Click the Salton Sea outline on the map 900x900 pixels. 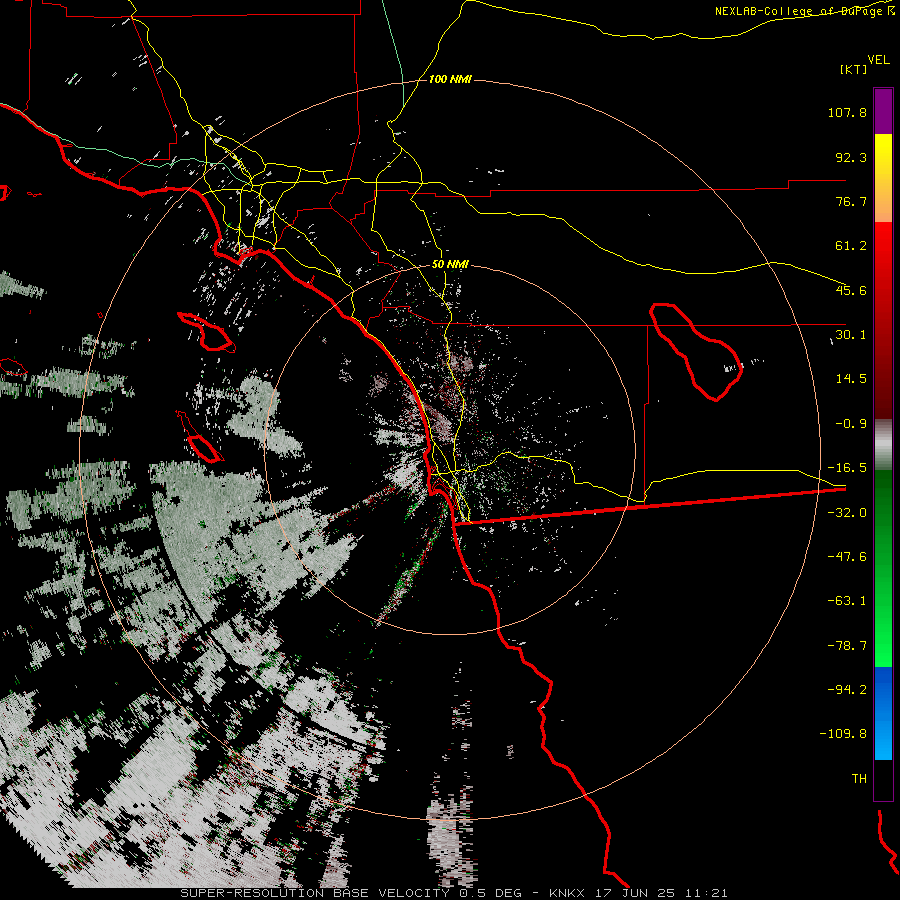click(x=696, y=352)
